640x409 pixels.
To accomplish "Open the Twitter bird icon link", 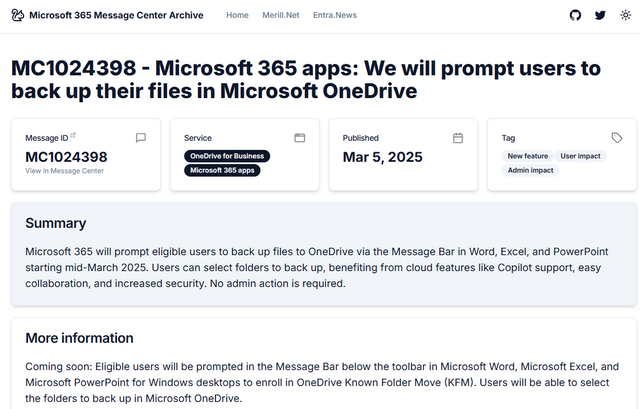I will pos(600,15).
